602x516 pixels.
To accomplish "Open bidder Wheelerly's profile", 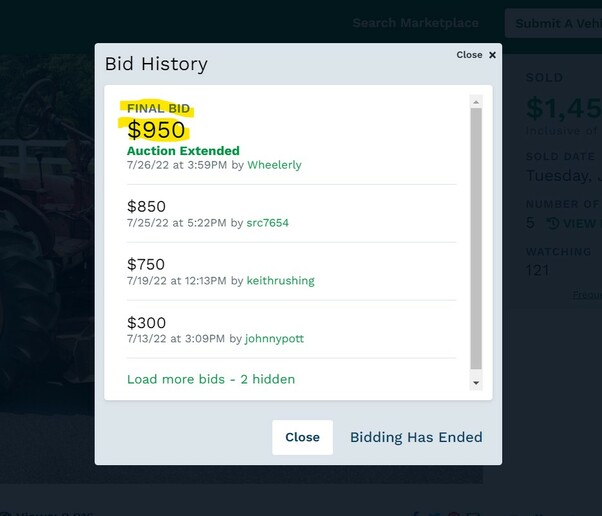I will coord(274,165).
